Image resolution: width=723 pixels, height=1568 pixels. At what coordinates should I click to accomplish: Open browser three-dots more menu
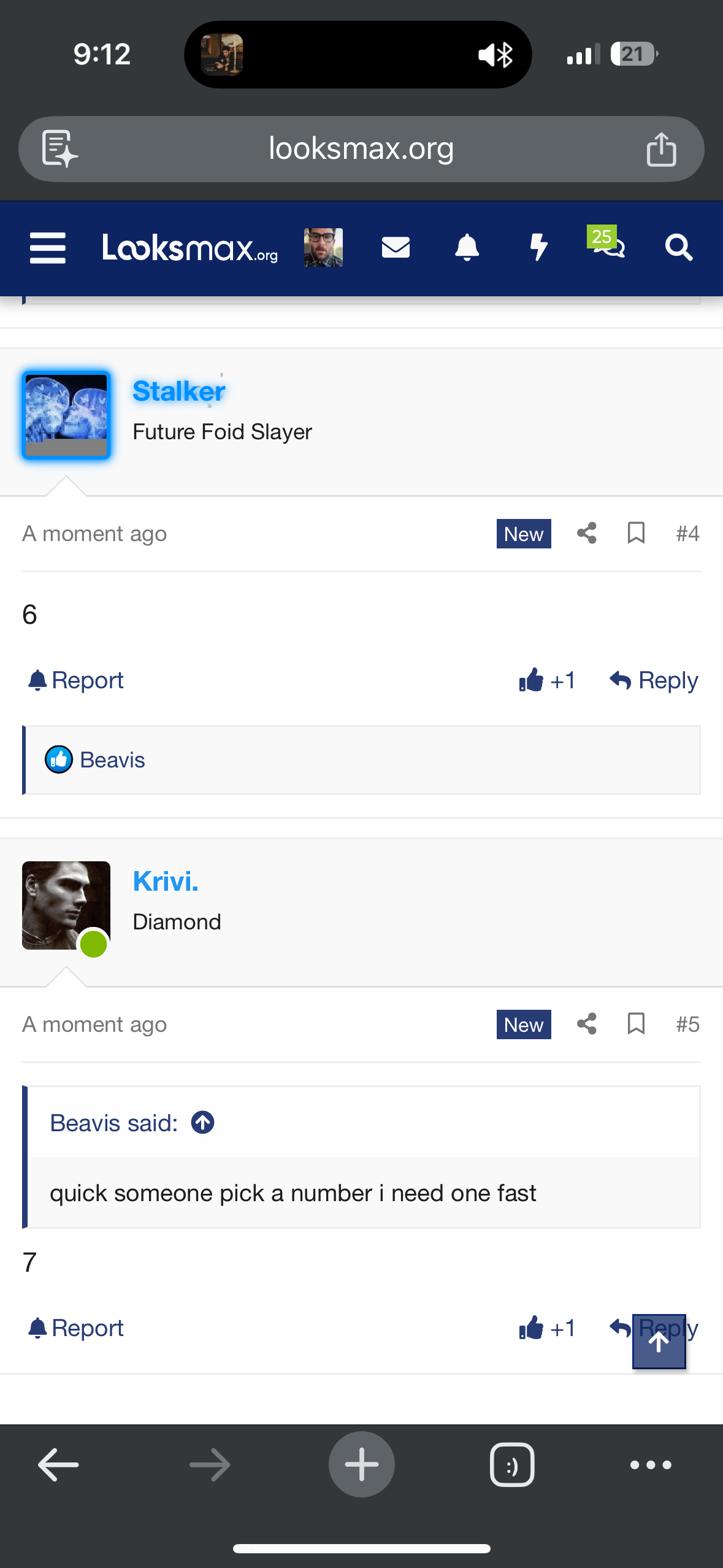(651, 1465)
